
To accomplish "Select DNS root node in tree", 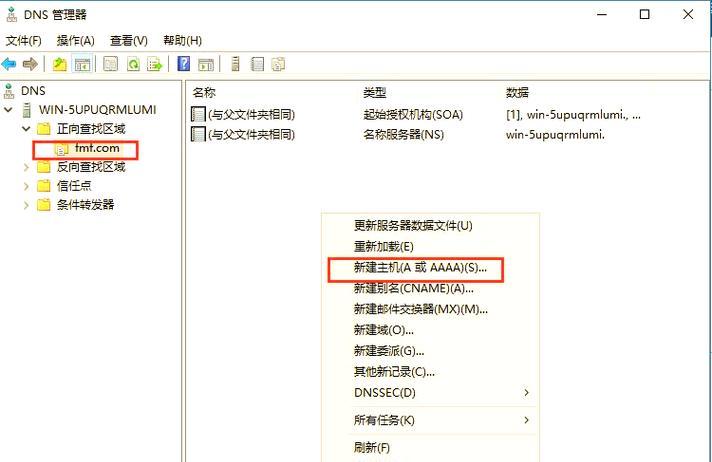I will point(33,91).
